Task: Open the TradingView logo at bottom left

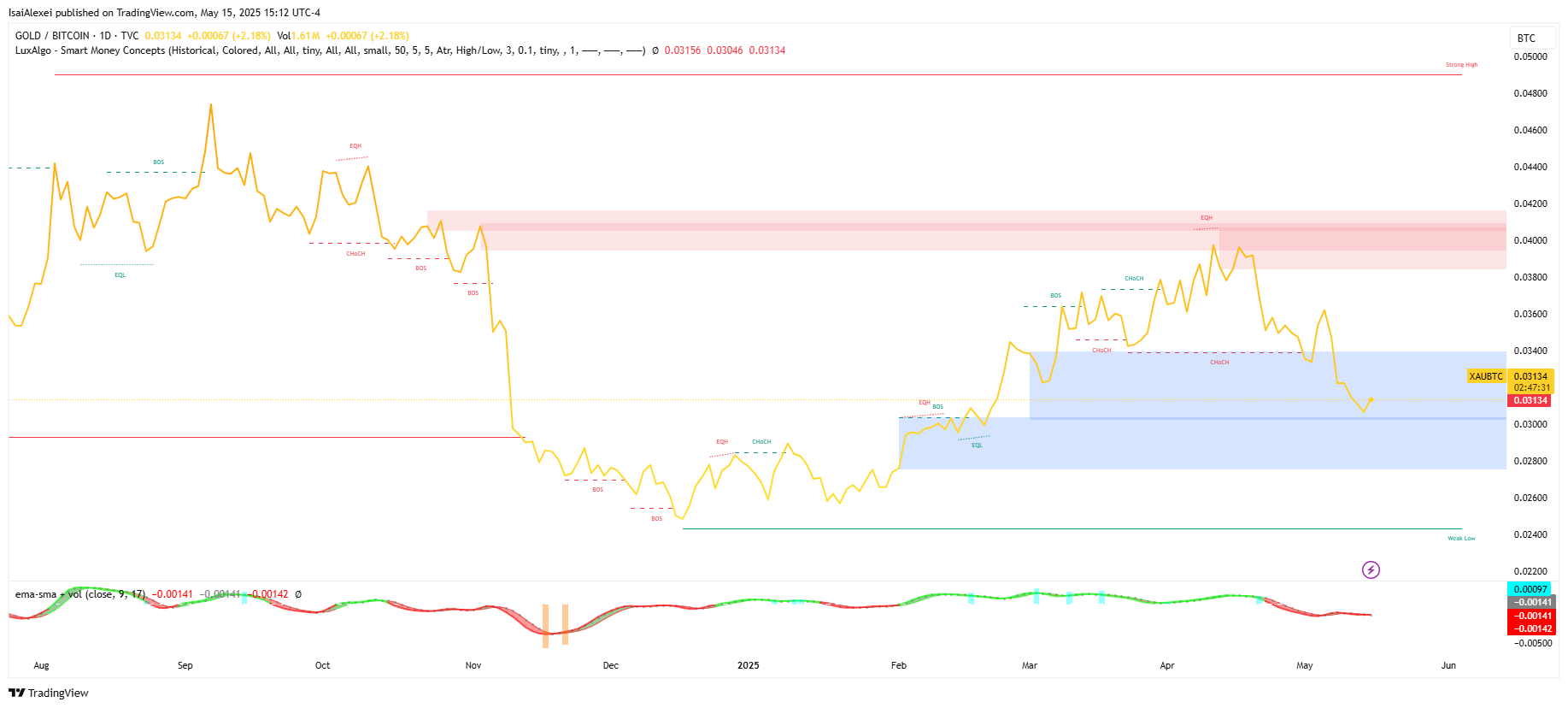Action: pos(49,693)
